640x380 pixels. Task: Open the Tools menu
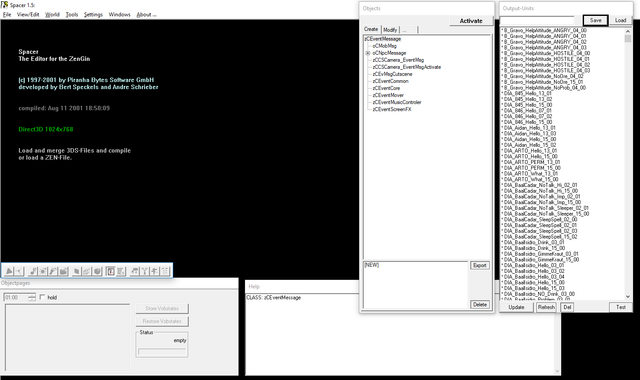click(72, 15)
